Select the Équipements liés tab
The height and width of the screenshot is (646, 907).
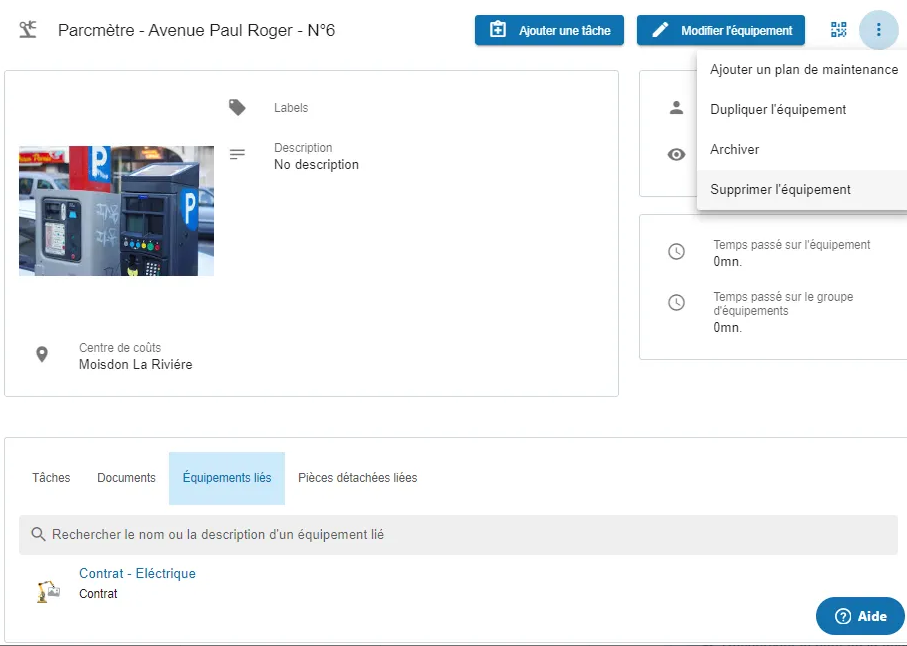tap(227, 478)
